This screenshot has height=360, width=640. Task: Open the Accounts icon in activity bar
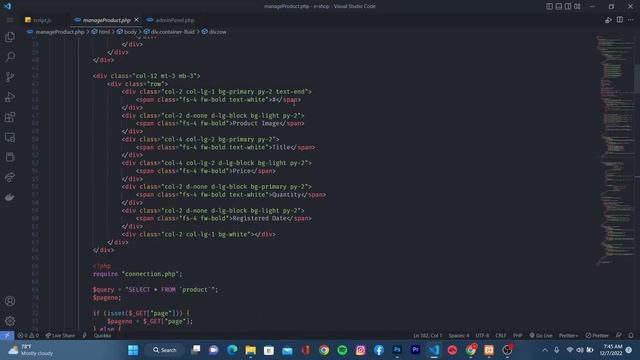(x=10, y=301)
